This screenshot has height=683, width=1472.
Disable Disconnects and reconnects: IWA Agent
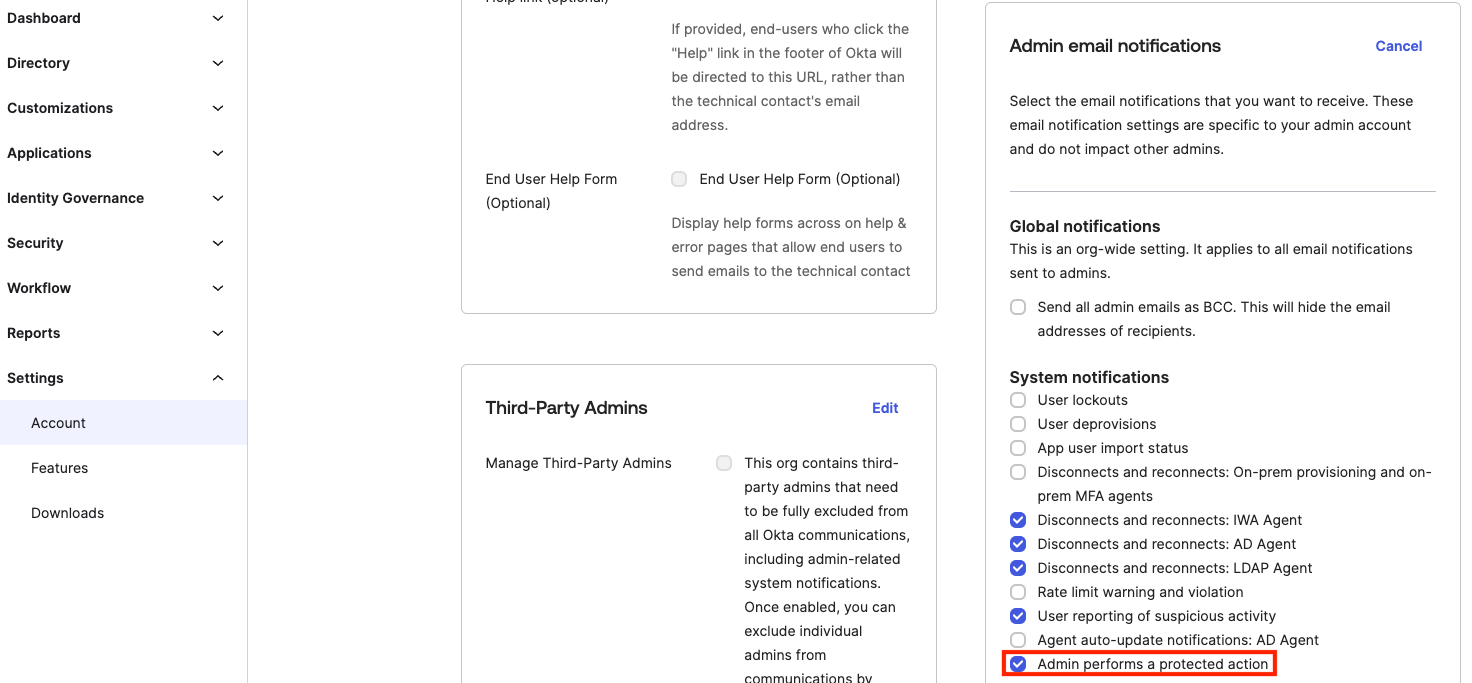click(1017, 520)
